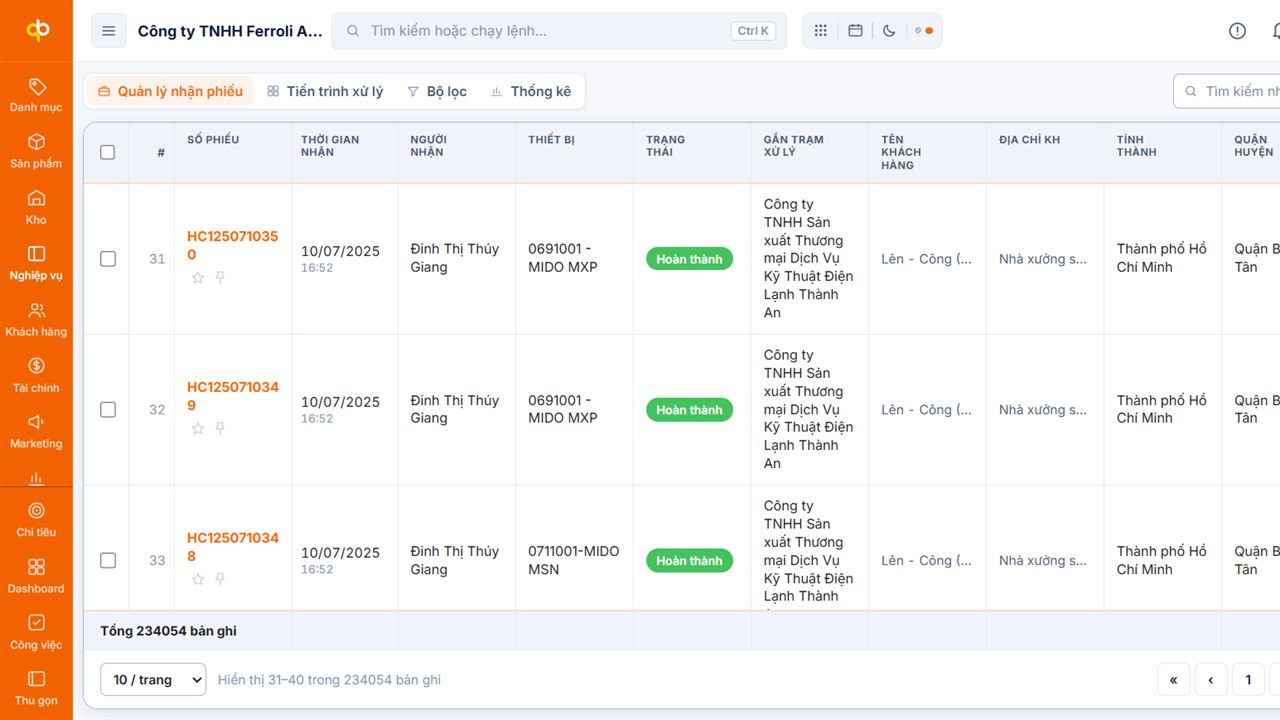The image size is (1280, 720).
Task: Open Danh mục in the sidebar
Action: point(36,95)
